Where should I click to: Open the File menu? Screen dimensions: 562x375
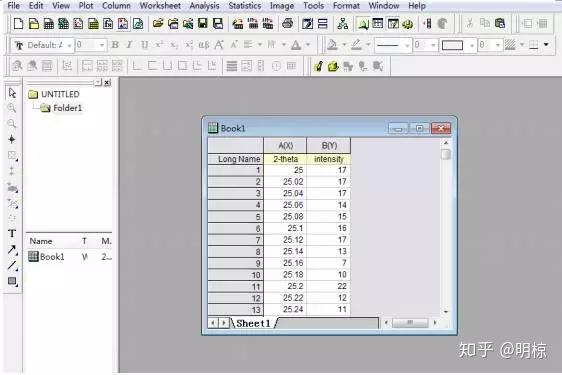pyautogui.click(x=14, y=6)
